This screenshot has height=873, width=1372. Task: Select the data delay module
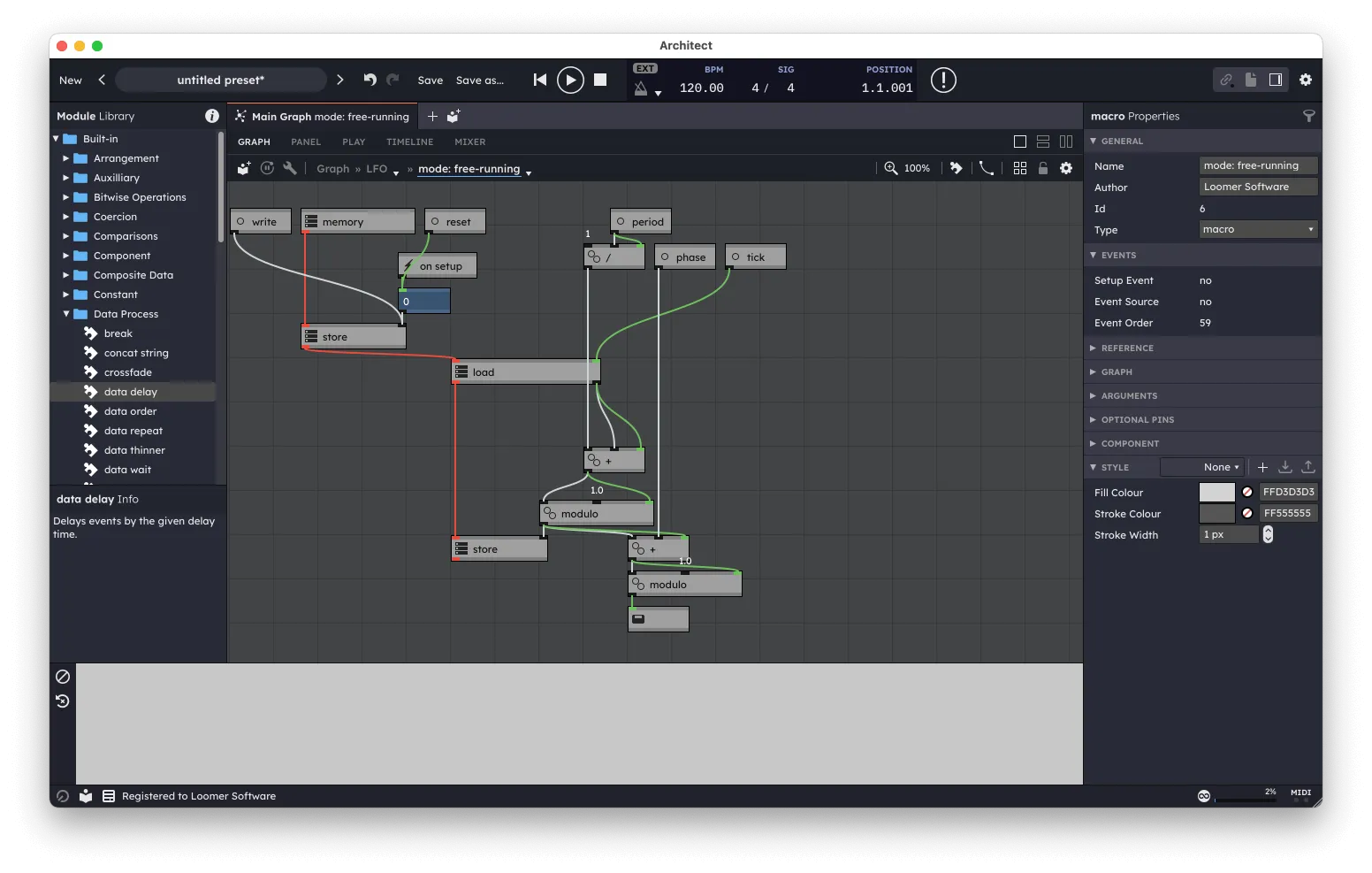(x=131, y=392)
